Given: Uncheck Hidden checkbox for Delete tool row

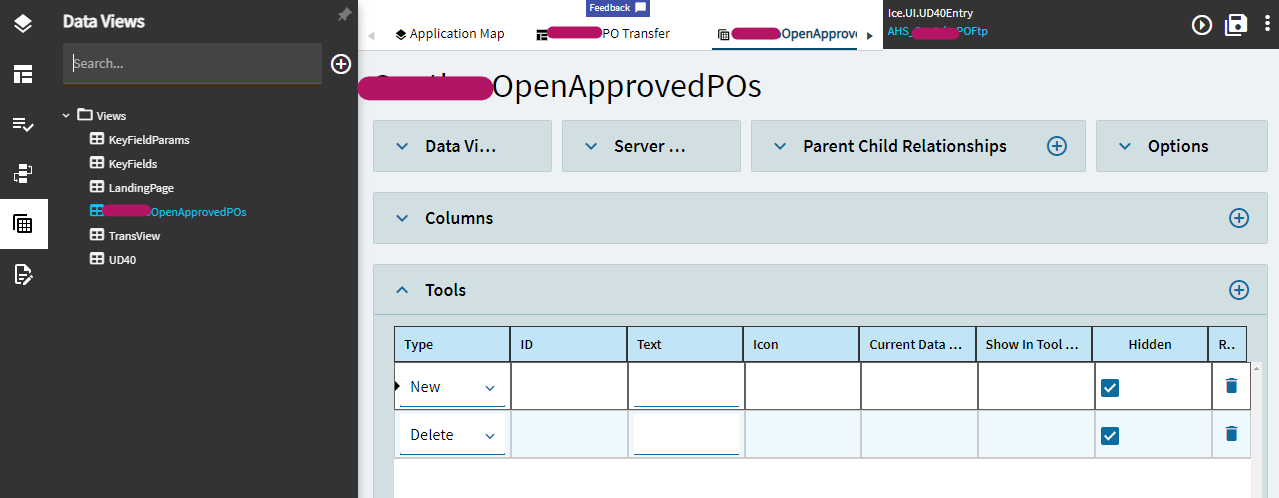Looking at the screenshot, I should (x=1110, y=436).
